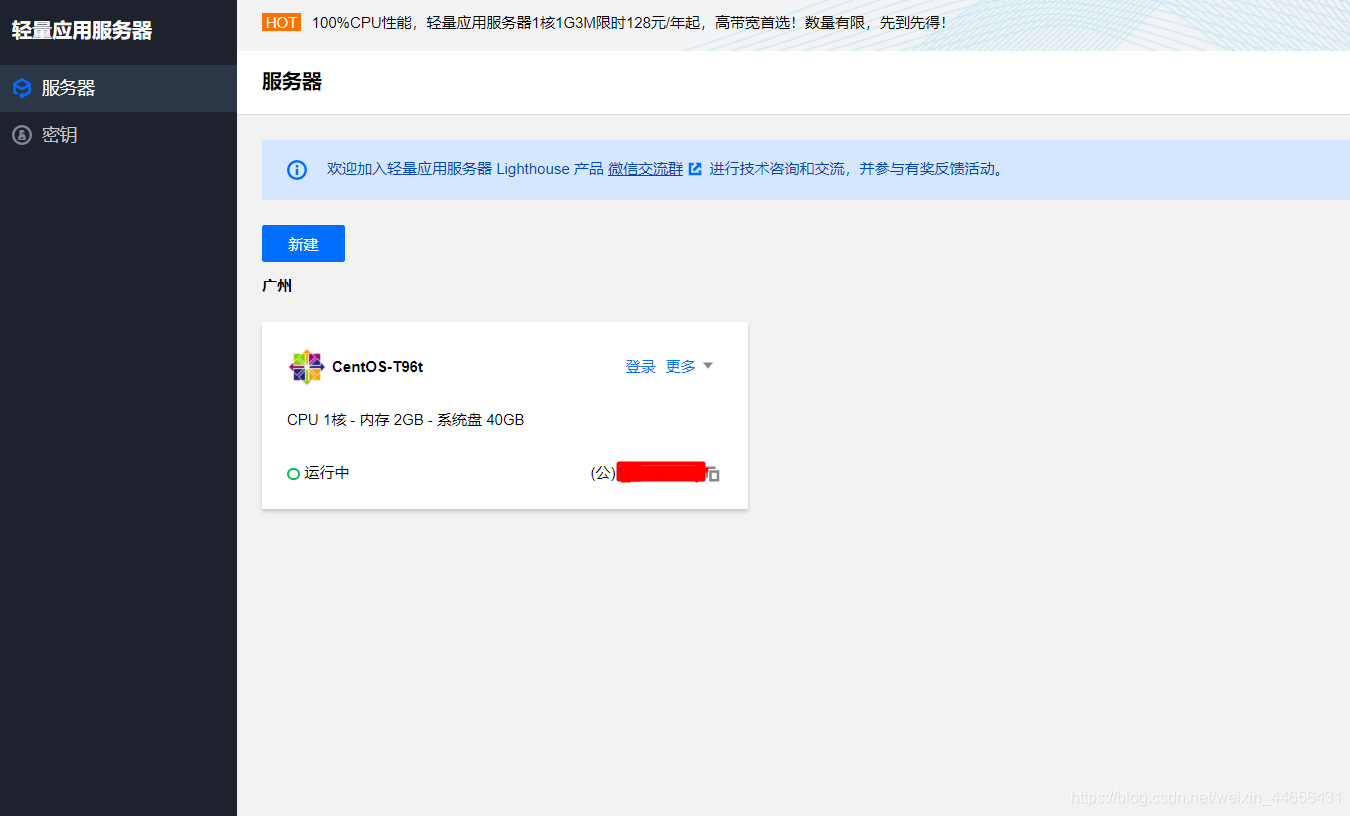
Task: Click the orange HOT badge in the promo bar
Action: [281, 21]
